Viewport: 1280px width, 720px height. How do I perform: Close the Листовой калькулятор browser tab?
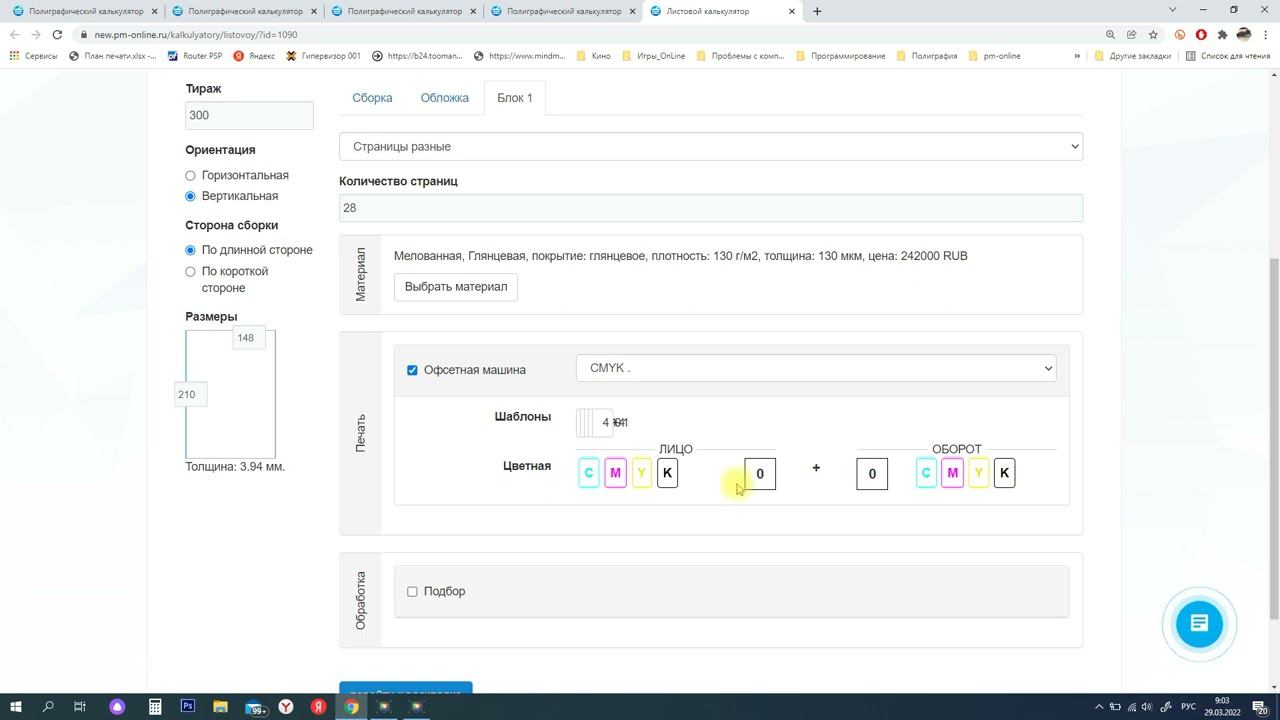[x=792, y=11]
